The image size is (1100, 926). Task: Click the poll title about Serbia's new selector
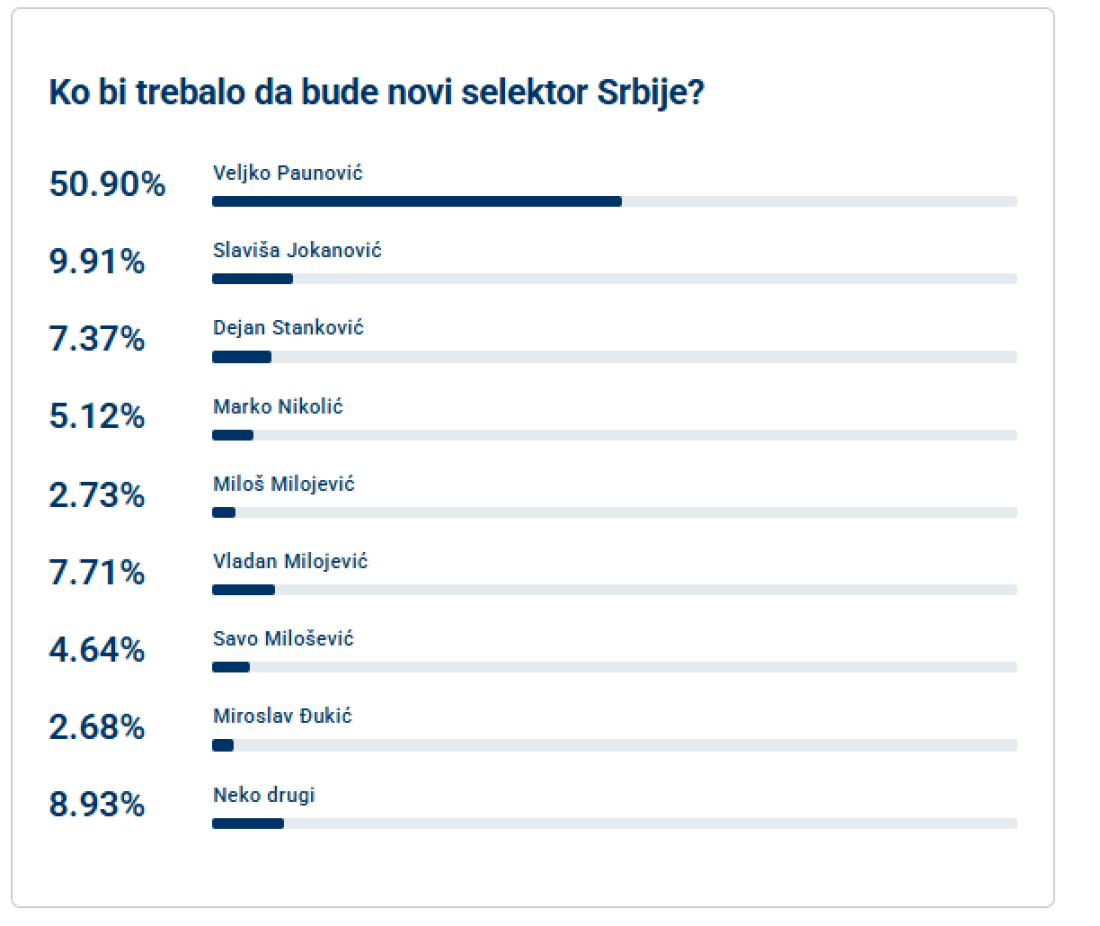tap(377, 94)
